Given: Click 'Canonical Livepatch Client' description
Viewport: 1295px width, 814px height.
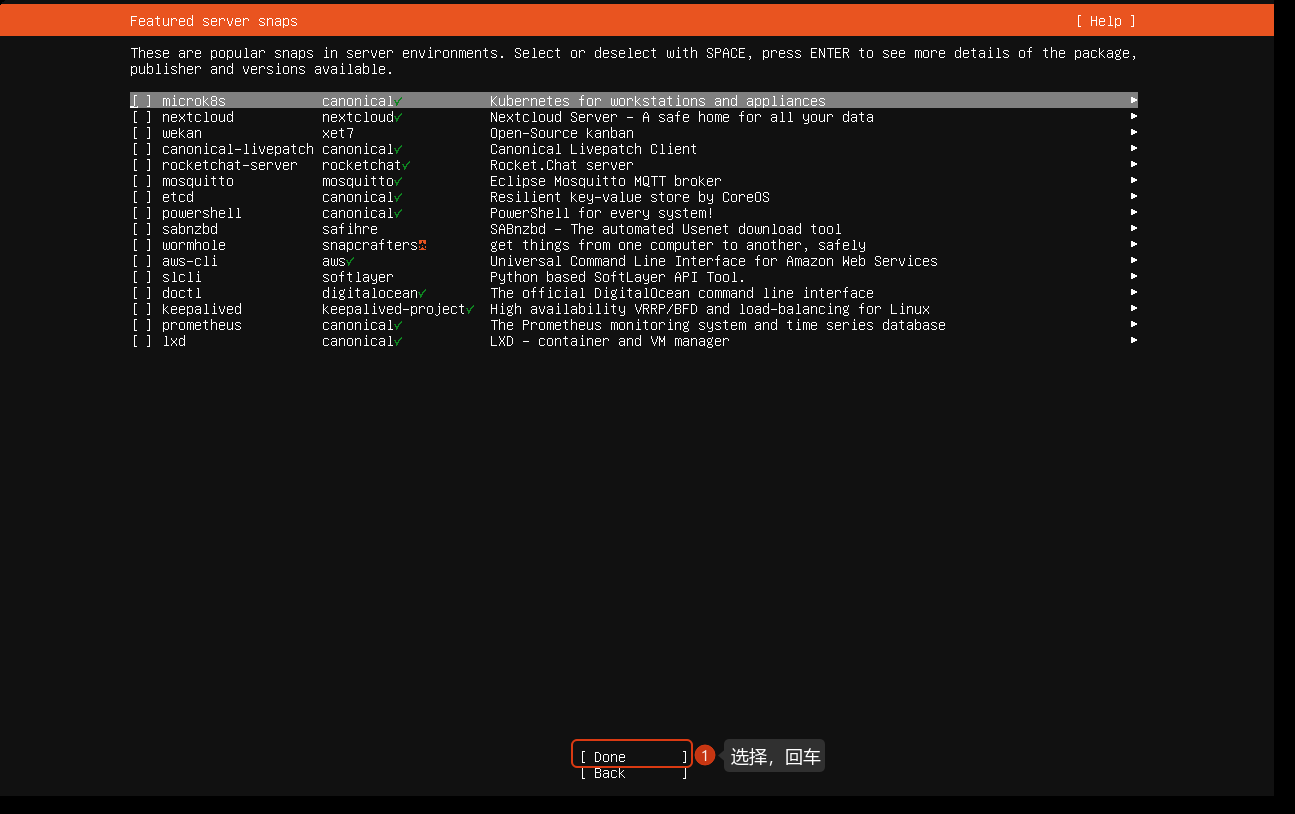Looking at the screenshot, I should click(594, 149).
